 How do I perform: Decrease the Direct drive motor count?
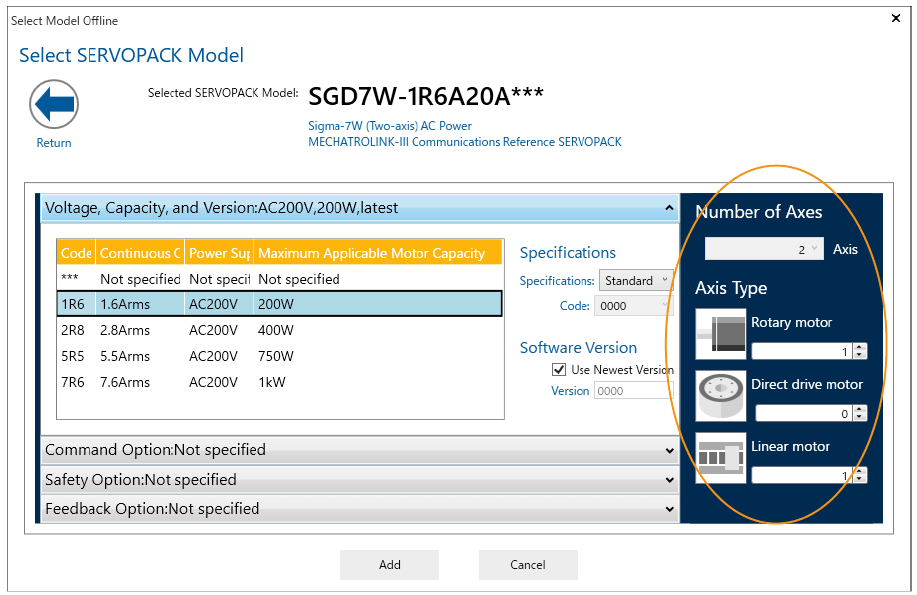860,417
